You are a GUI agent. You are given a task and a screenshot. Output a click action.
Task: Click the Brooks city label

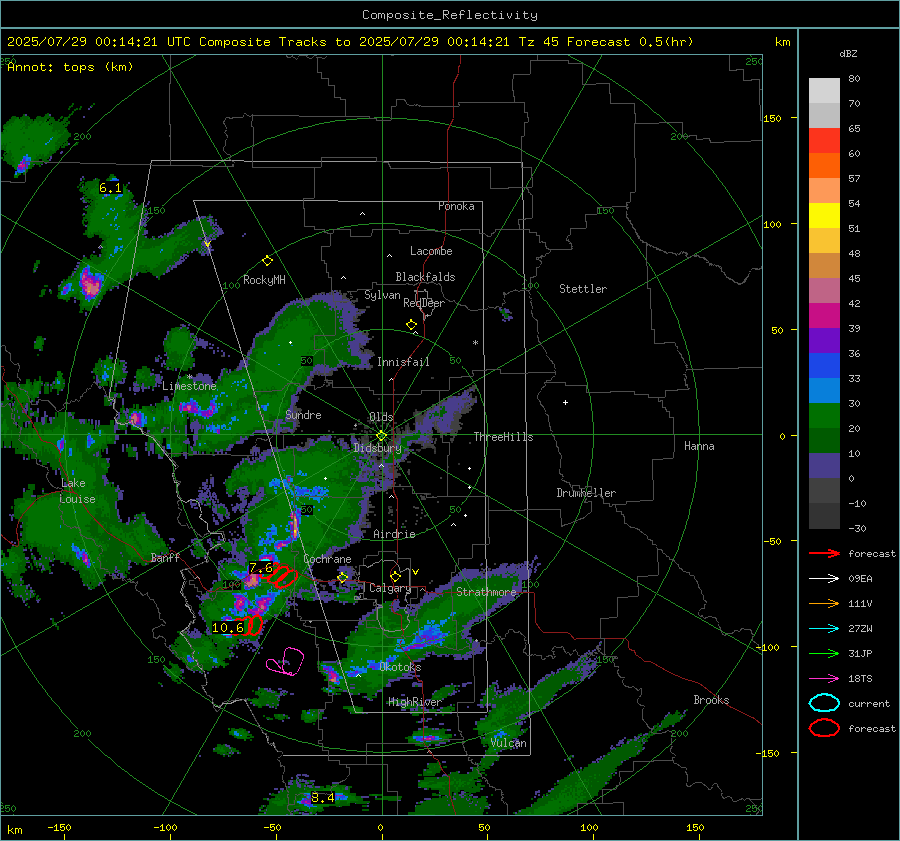[711, 700]
